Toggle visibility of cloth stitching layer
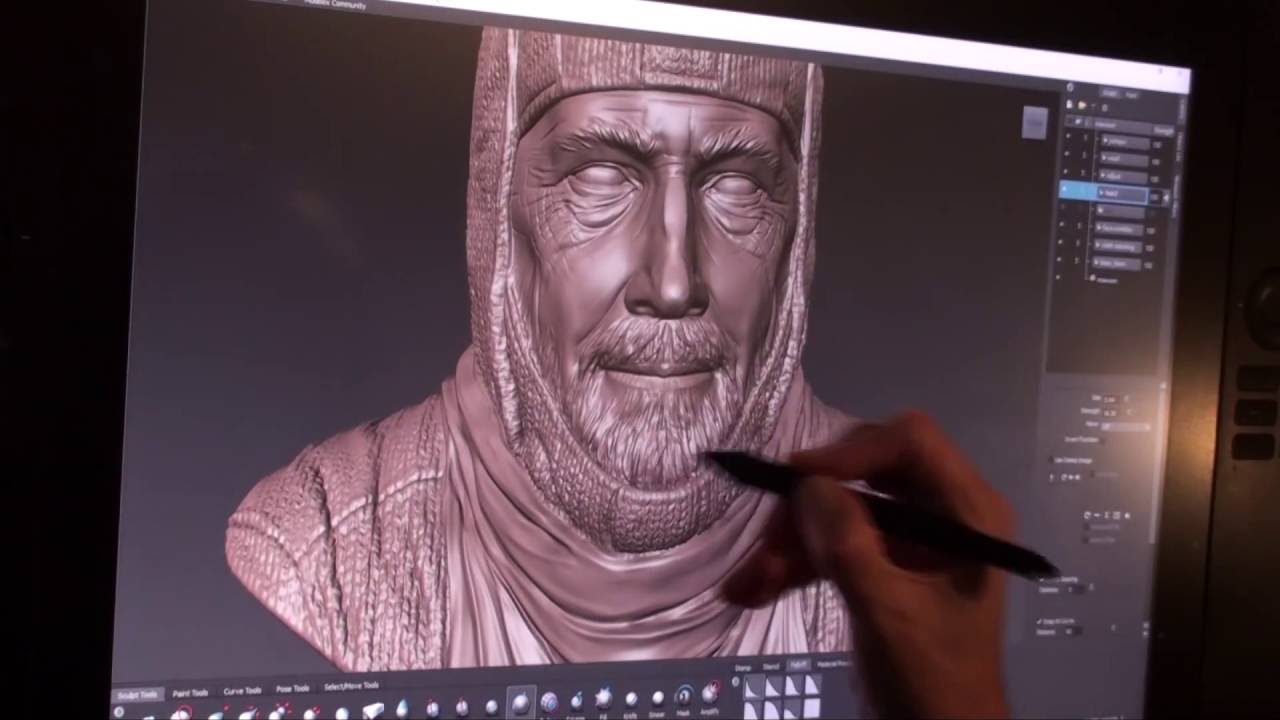The height and width of the screenshot is (720, 1280). click(1061, 241)
